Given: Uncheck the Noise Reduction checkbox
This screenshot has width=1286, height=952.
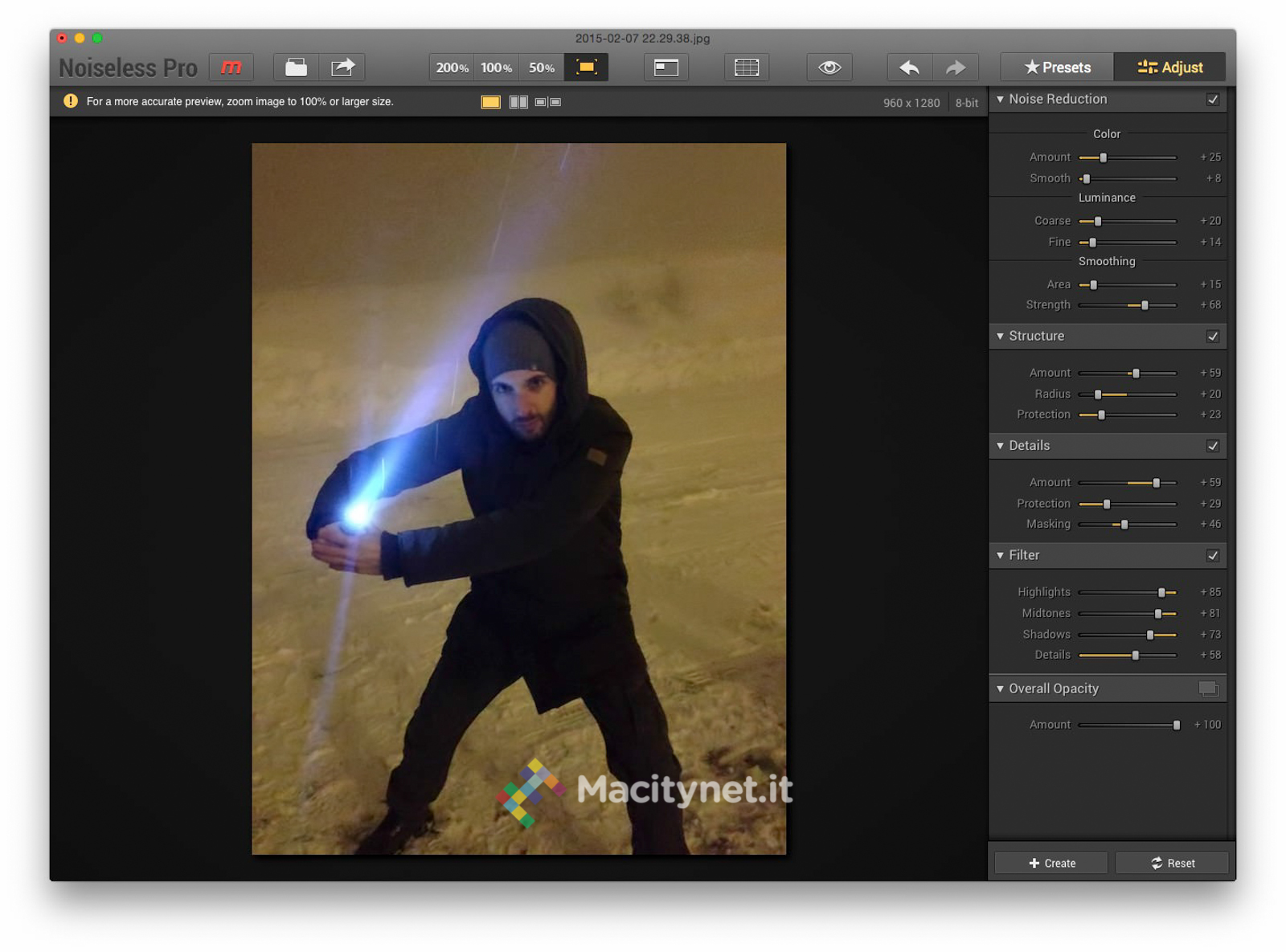Looking at the screenshot, I should 1213,100.
